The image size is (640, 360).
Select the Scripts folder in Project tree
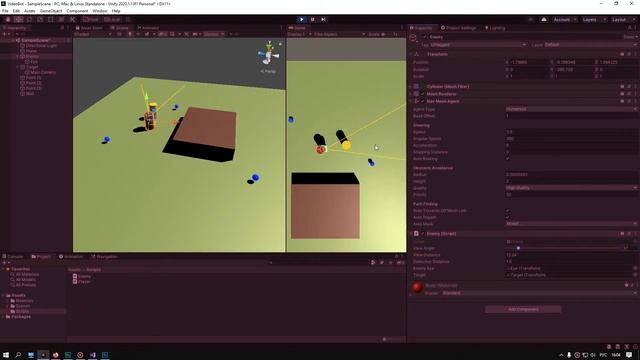(x=20, y=311)
